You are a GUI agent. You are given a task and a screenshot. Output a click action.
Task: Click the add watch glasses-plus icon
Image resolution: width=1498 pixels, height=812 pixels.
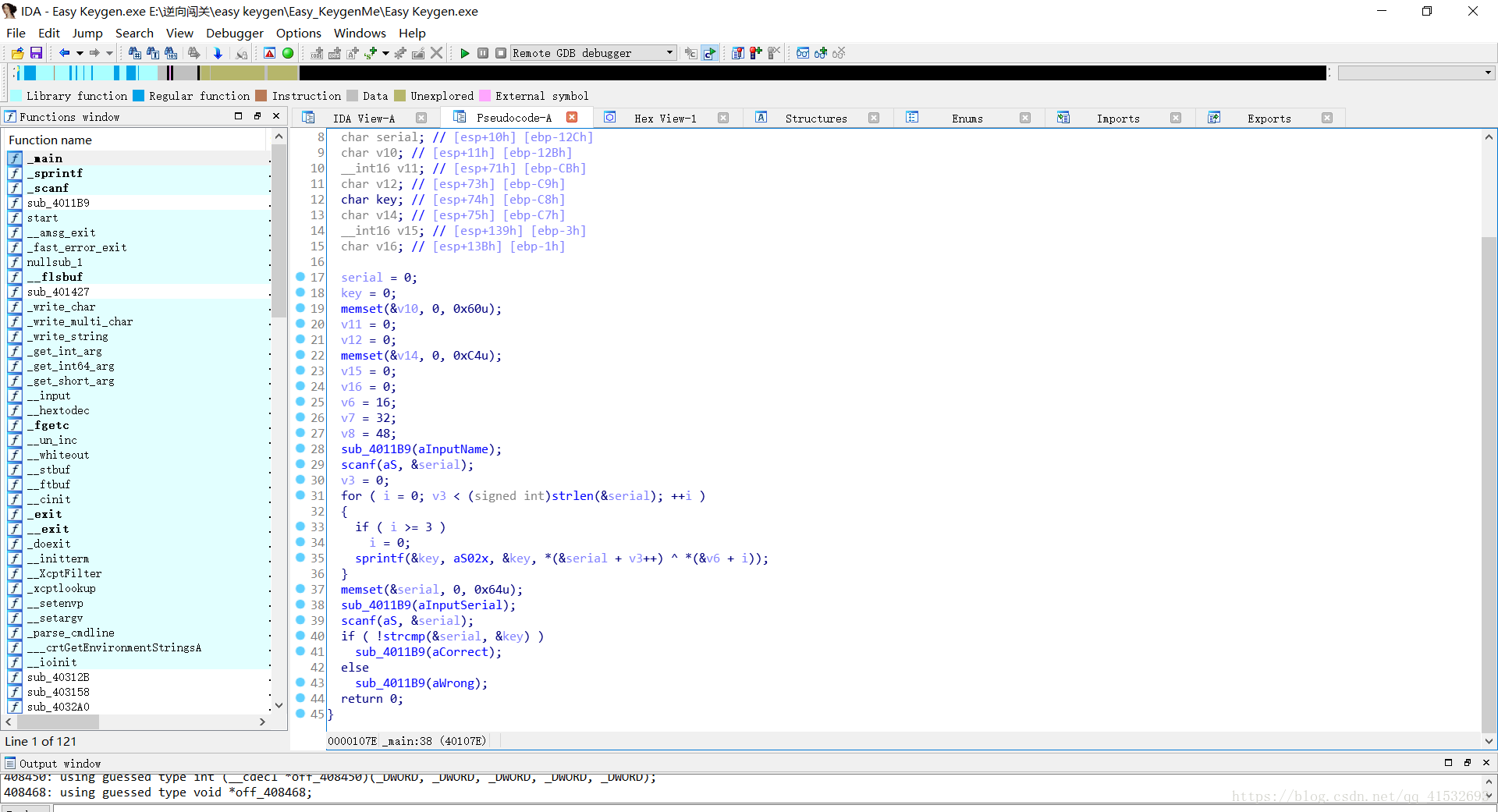(x=821, y=53)
